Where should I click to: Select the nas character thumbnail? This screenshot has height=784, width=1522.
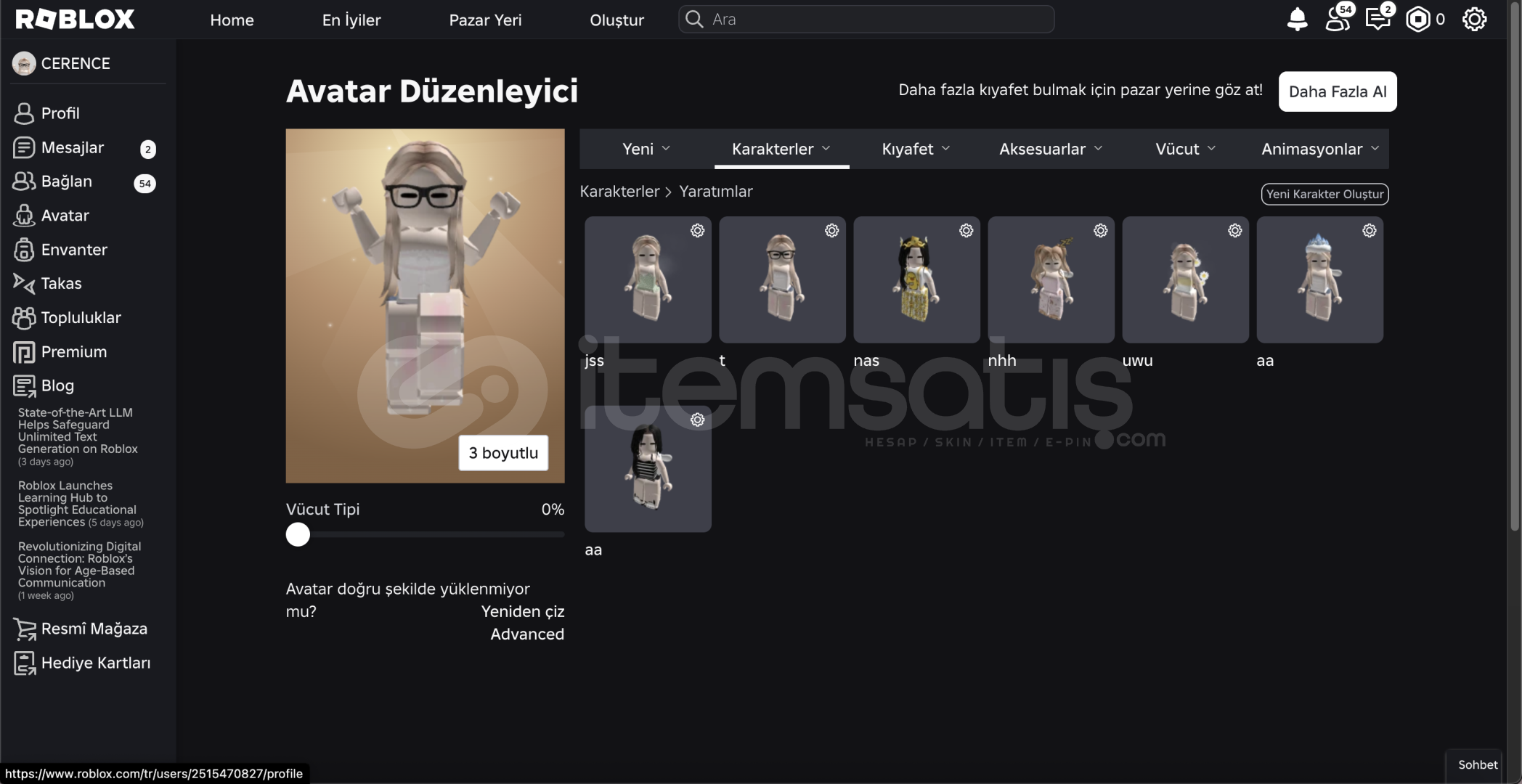pos(916,280)
